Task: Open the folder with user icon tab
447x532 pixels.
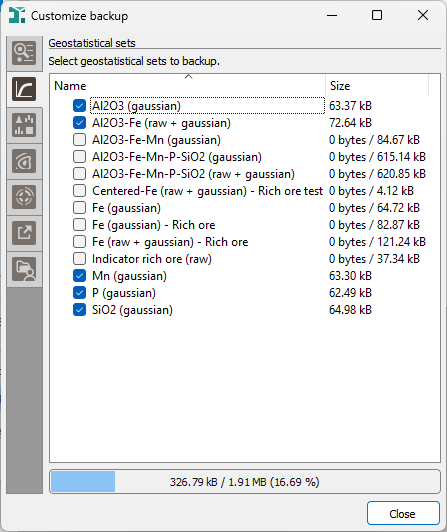Action: pos(24,269)
